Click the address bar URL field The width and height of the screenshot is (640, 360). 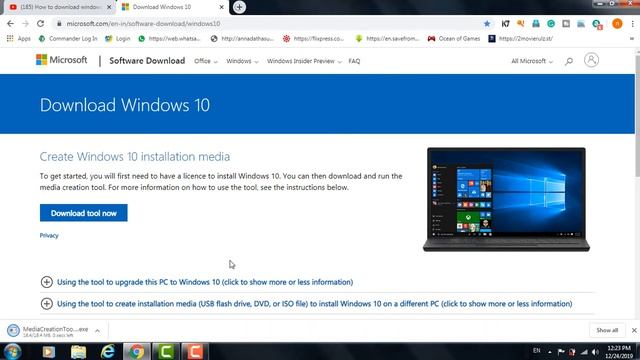pyautogui.click(x=269, y=24)
